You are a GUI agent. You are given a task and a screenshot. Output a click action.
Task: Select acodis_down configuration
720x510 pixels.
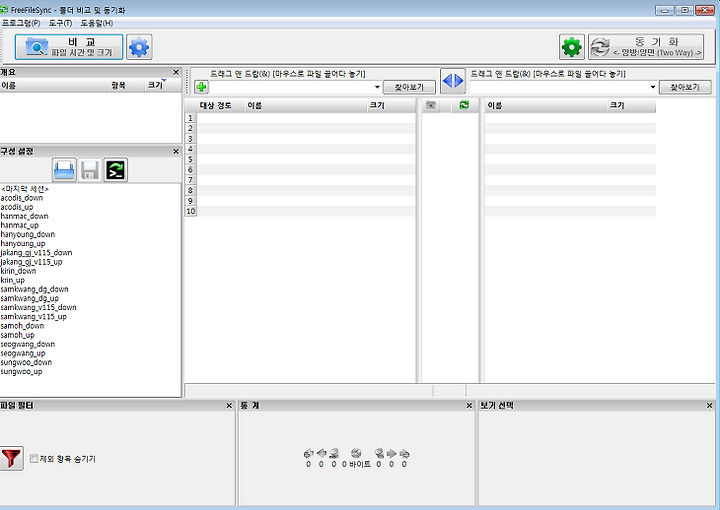tap(22, 198)
